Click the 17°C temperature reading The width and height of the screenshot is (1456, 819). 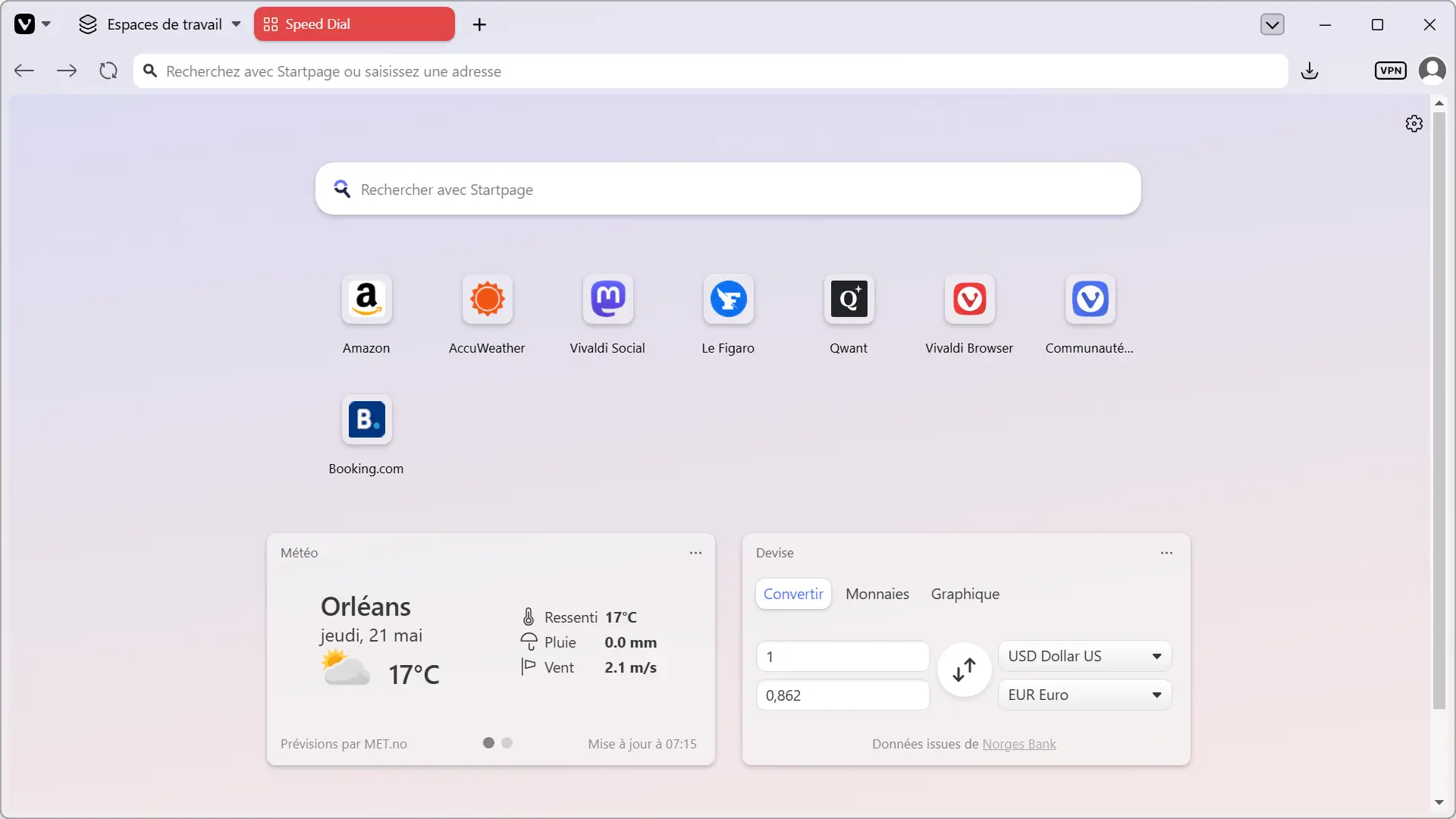pos(414,674)
